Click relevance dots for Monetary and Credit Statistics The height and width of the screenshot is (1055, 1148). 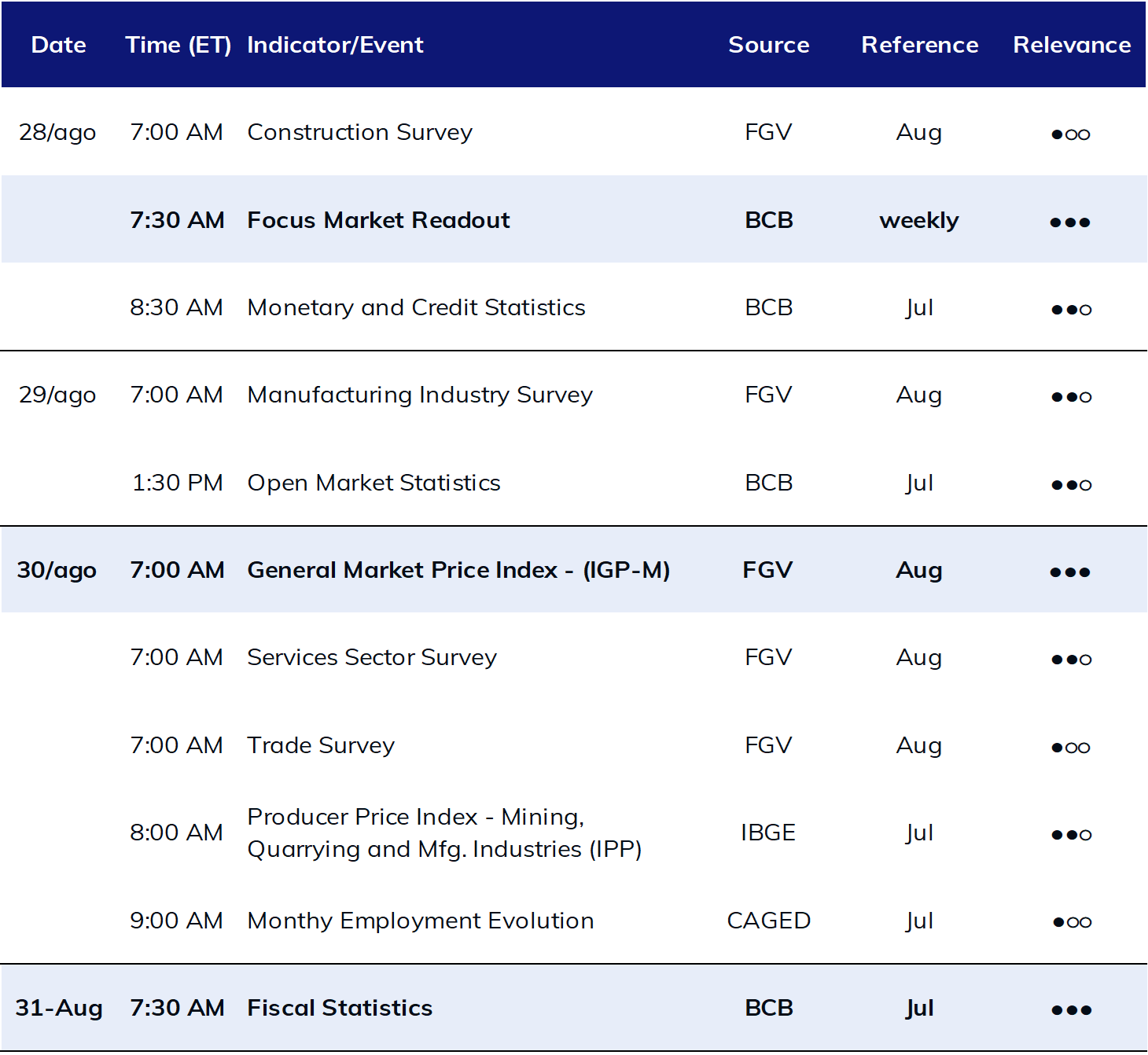(x=1071, y=310)
